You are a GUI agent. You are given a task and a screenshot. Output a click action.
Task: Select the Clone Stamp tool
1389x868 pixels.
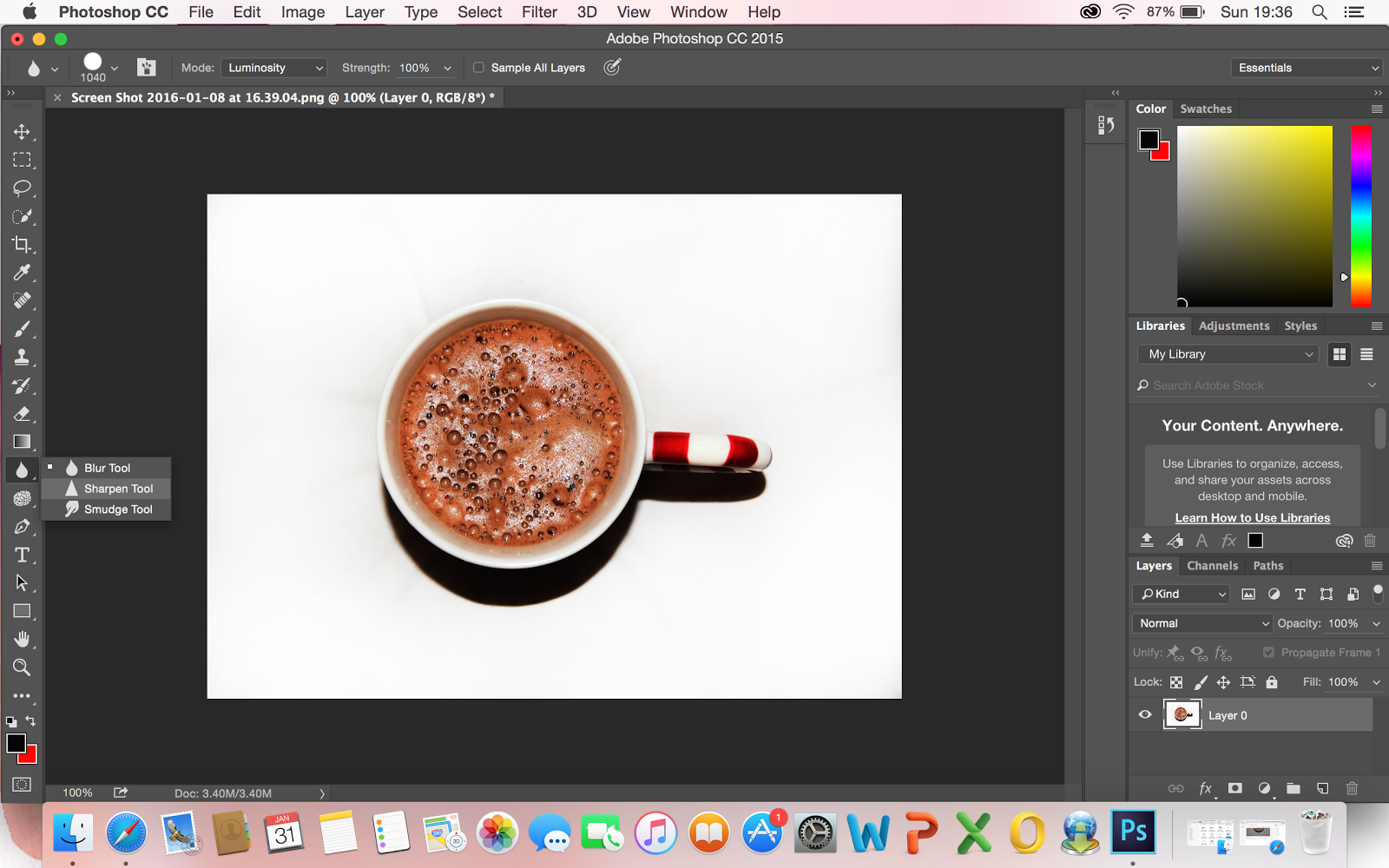click(x=22, y=358)
